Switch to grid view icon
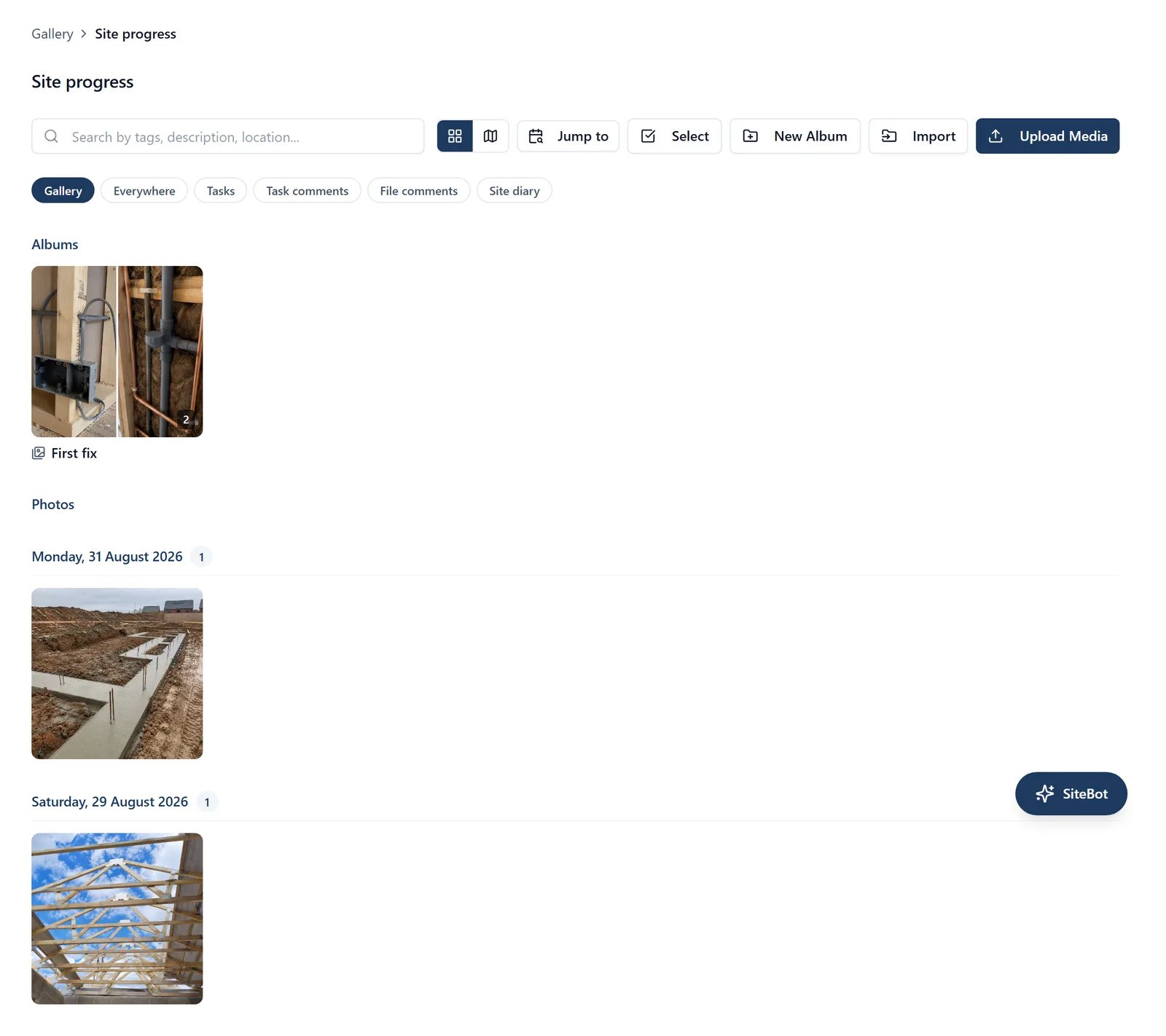The image size is (1166, 1036). (455, 136)
